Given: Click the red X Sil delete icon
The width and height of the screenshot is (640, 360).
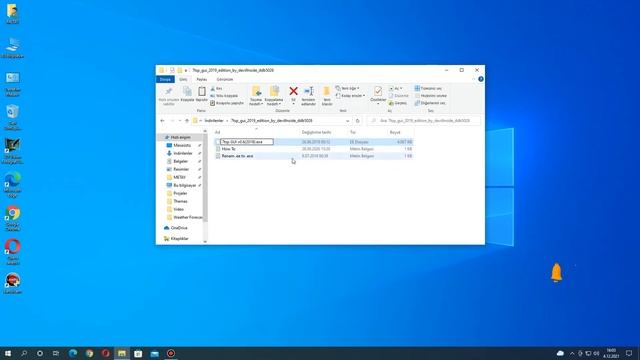Looking at the screenshot, I should pos(293,91).
